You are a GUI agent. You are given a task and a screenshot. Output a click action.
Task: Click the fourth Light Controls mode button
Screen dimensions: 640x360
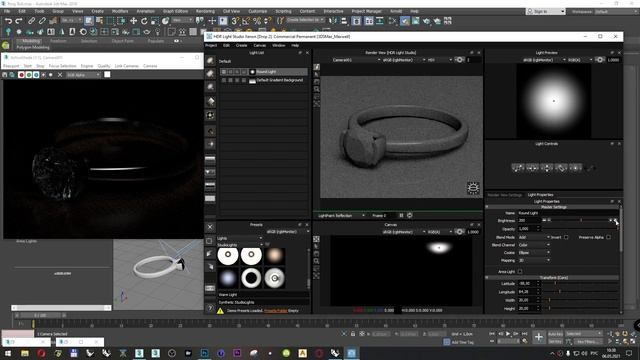pos(561,168)
